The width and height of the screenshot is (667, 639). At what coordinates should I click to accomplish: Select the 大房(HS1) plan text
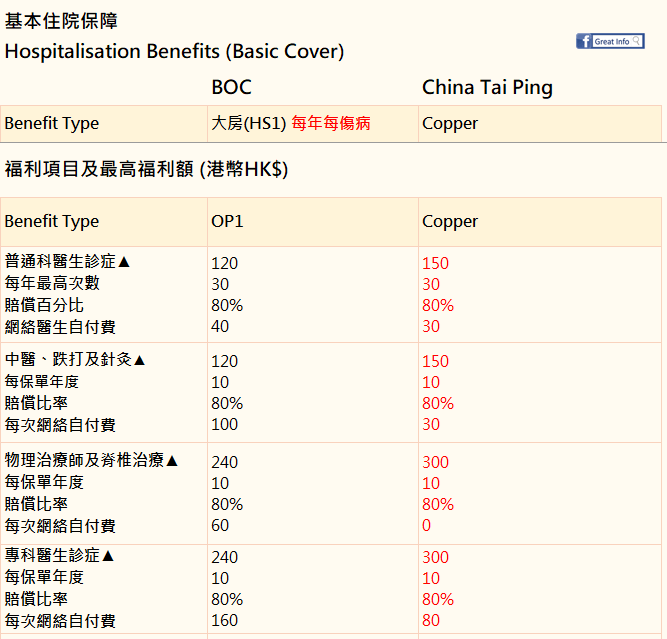(x=249, y=123)
